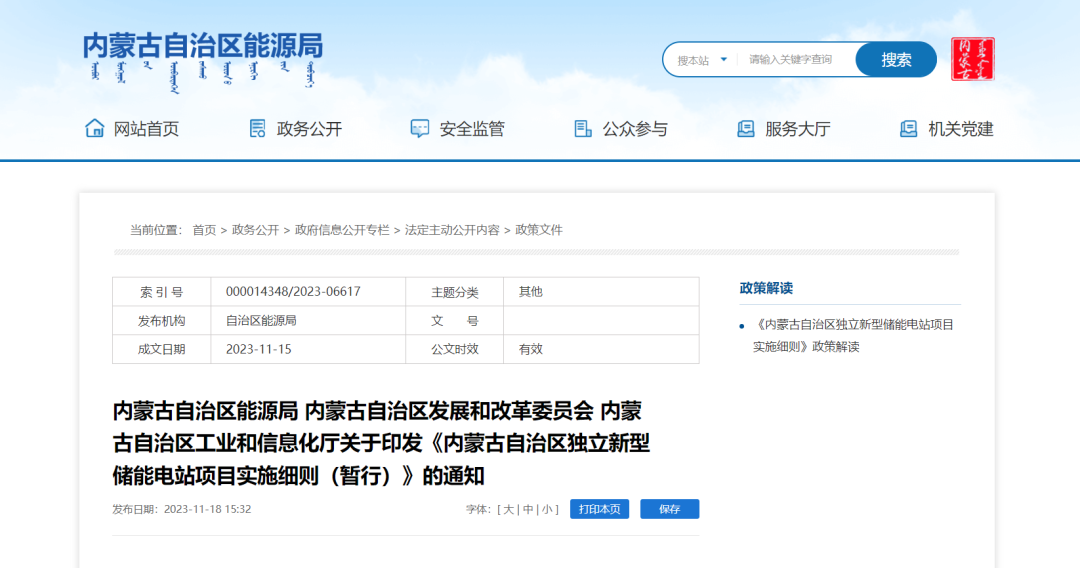Viewport: 1080px width, 568px height.
Task: Open the 服务大厅 menu item
Action: 798,129
